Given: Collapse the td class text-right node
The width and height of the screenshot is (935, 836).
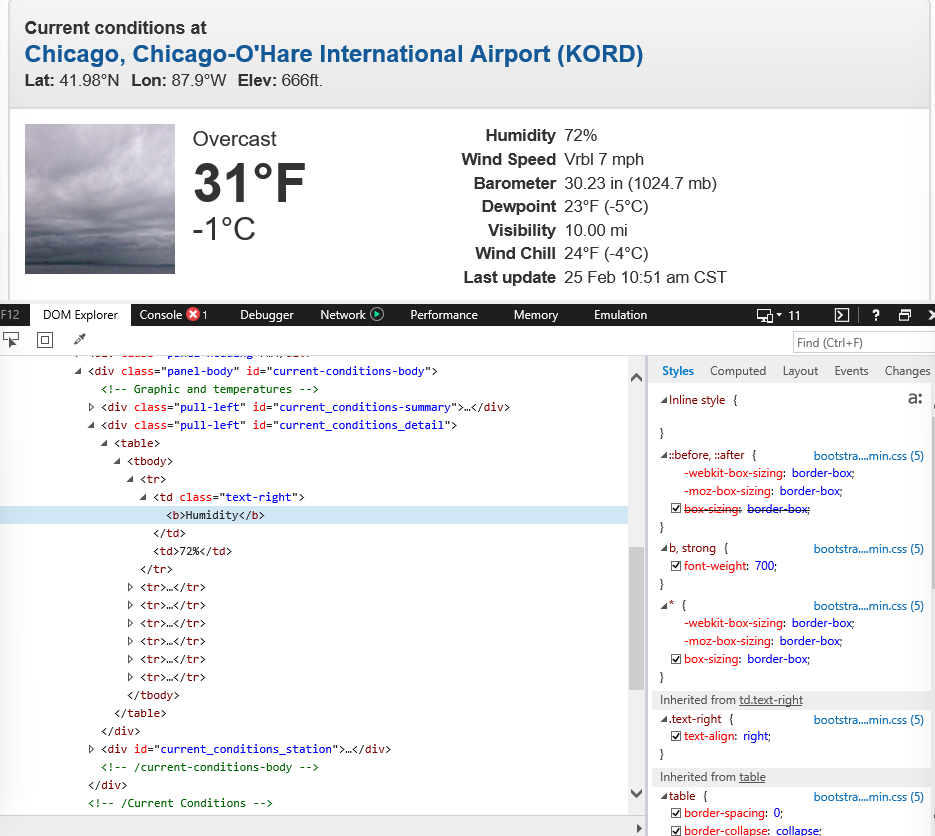Looking at the screenshot, I should click(x=143, y=497).
